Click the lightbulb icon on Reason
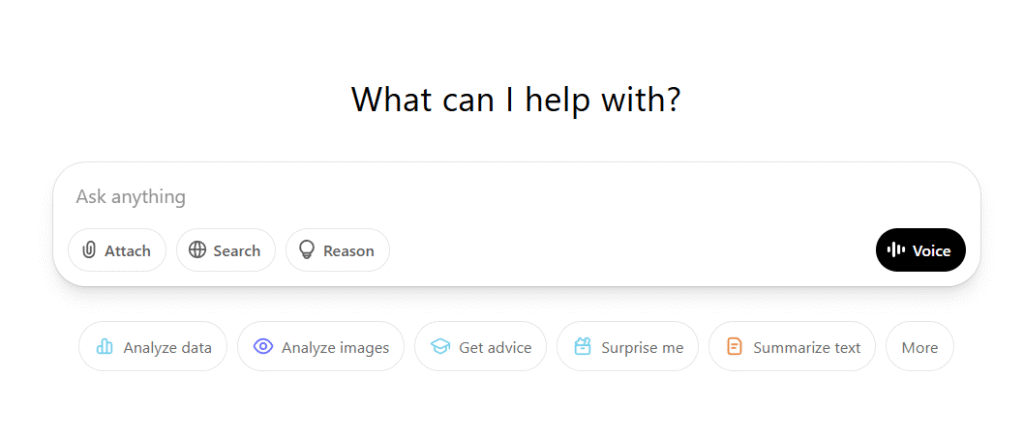Screen dimensions: 1024x437 [306, 250]
